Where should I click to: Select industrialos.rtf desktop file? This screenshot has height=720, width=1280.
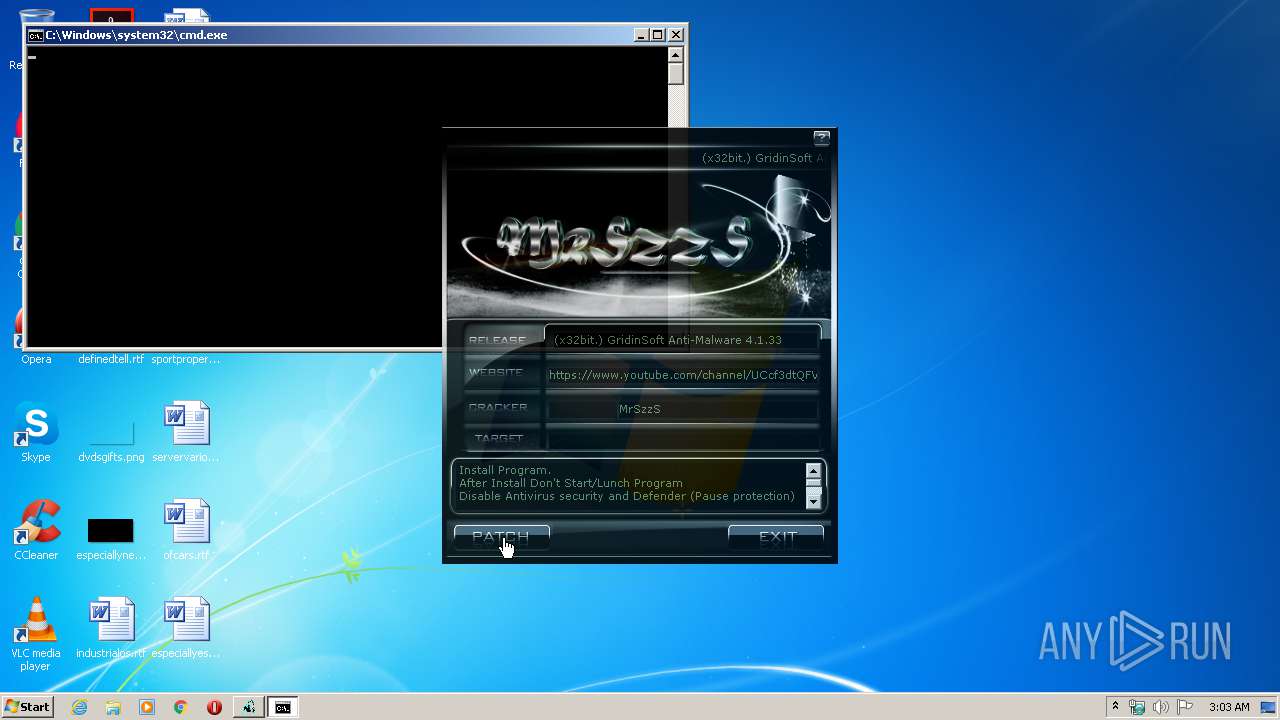click(x=111, y=628)
